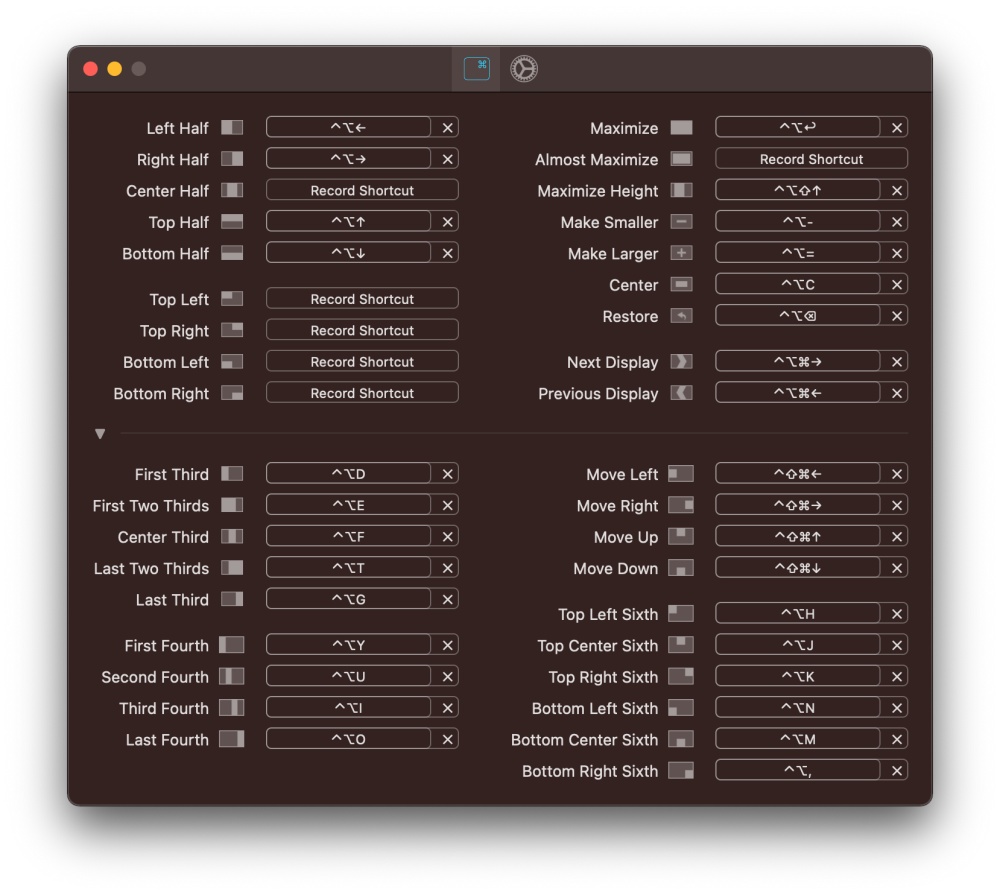The height and width of the screenshot is (895, 1000).
Task: Switch to the settings gear tab
Action: 524,69
